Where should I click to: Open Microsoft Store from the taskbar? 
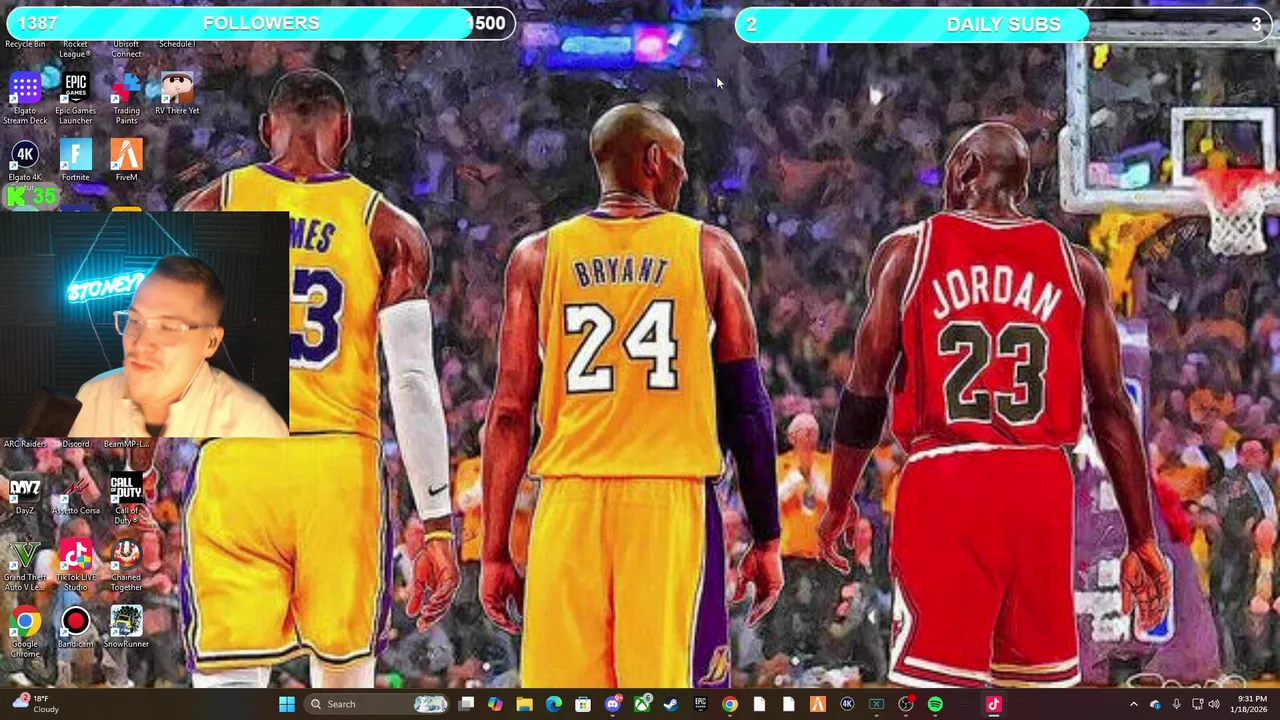point(583,704)
